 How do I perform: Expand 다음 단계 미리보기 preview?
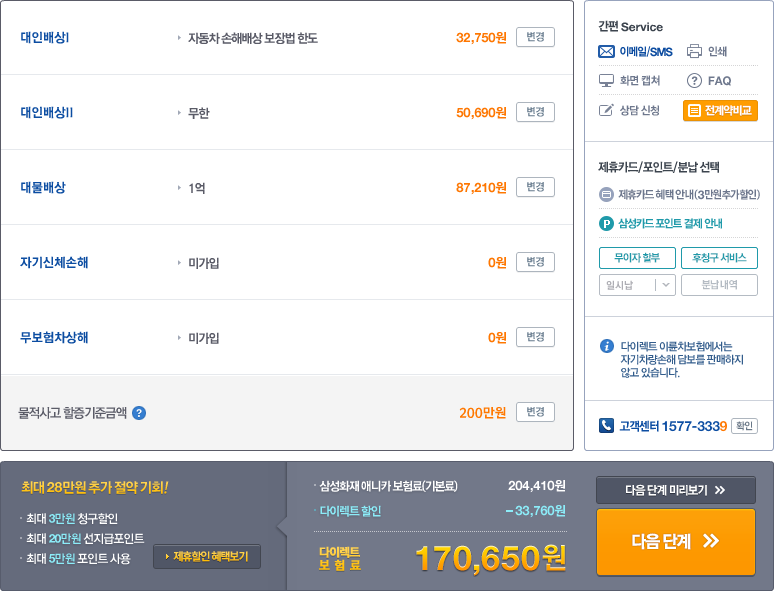tap(675, 490)
